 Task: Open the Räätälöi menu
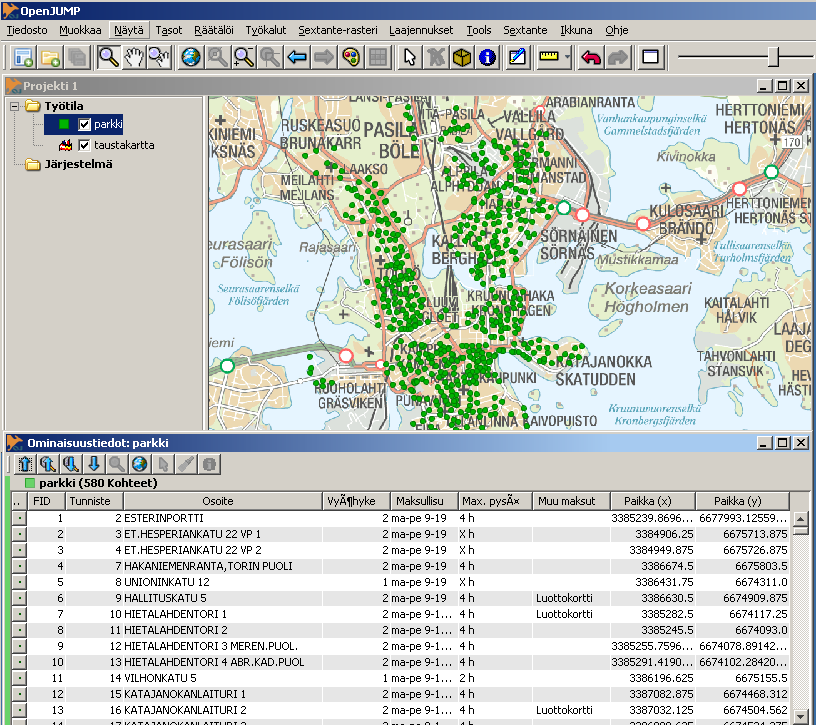pyautogui.click(x=214, y=30)
